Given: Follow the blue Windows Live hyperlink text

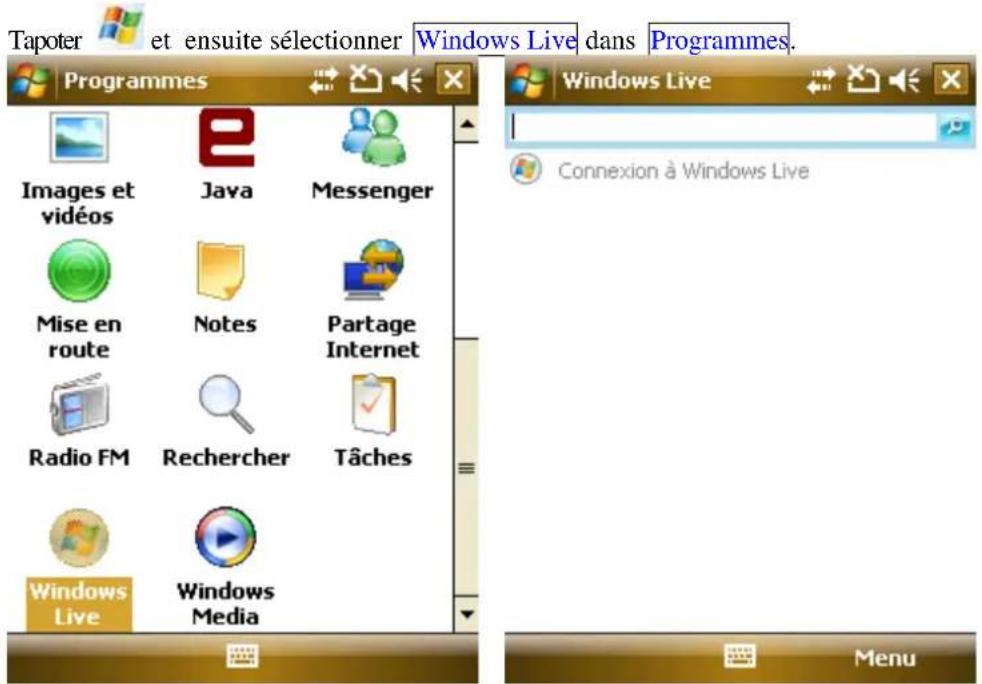Looking at the screenshot, I should click(x=495, y=40).
